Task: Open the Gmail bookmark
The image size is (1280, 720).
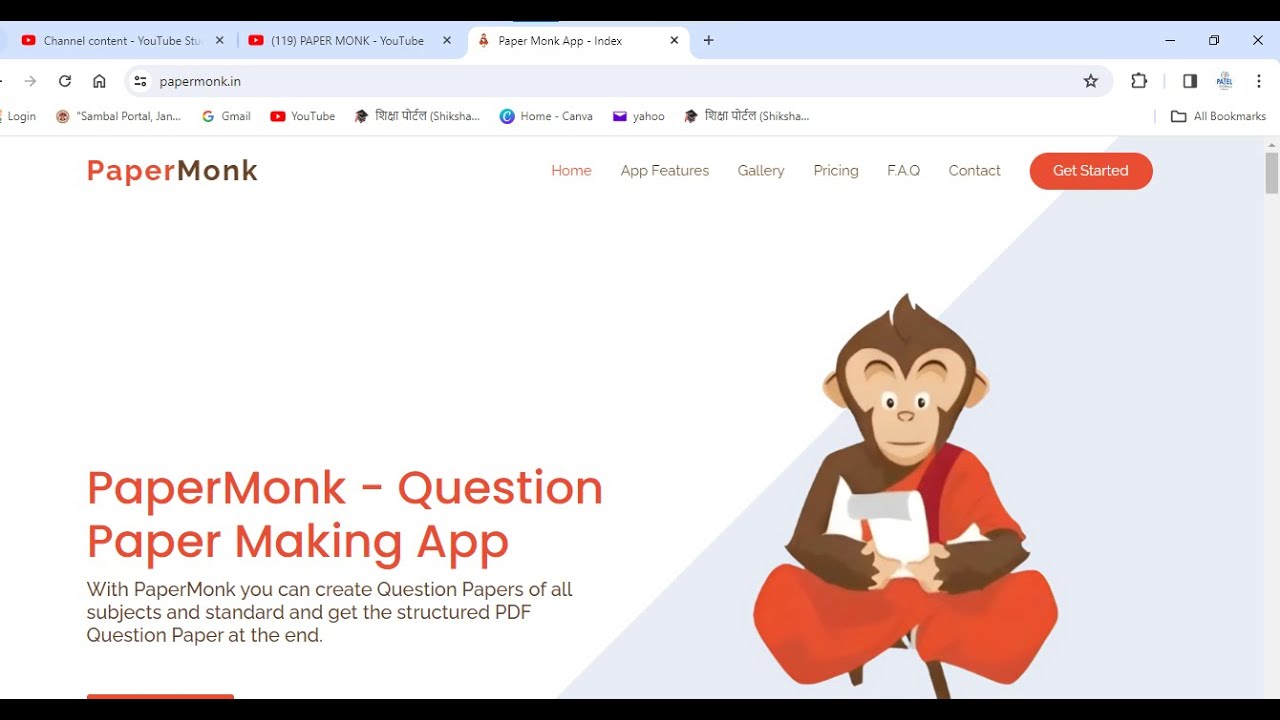Action: tap(226, 116)
